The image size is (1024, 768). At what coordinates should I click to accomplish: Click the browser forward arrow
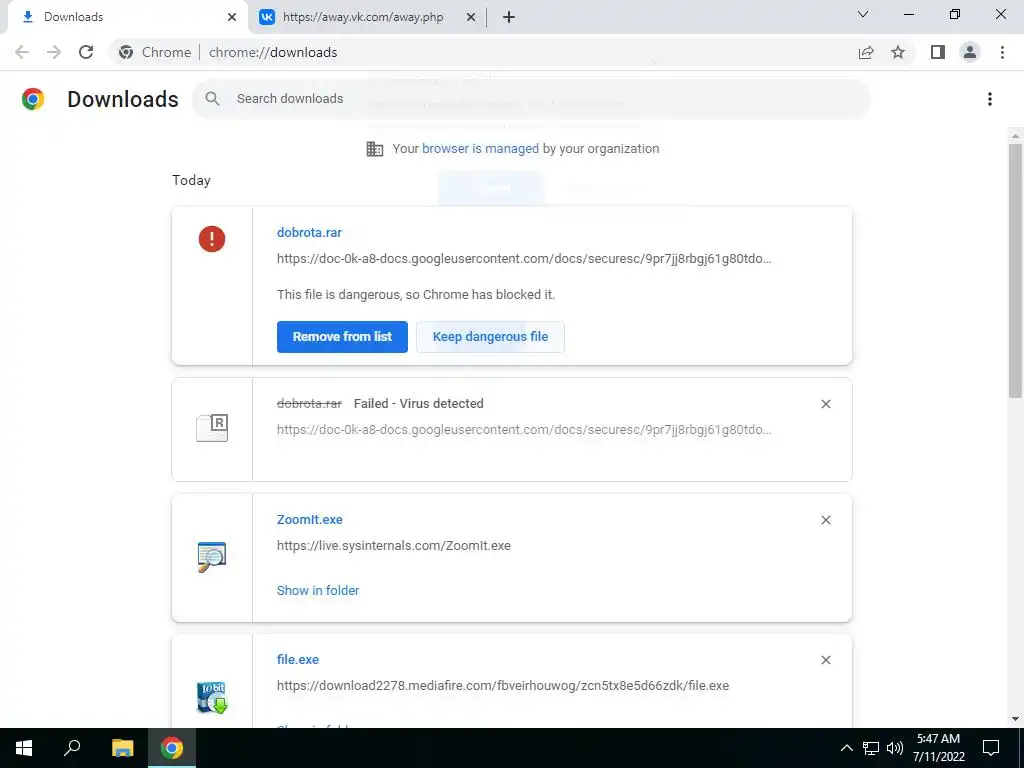[54, 52]
